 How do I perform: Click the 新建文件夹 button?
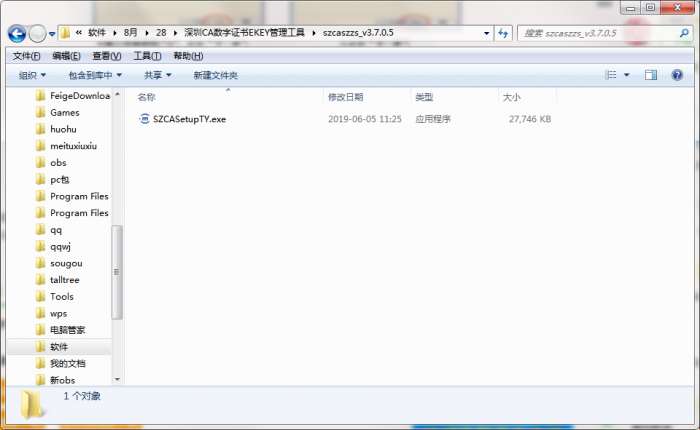pos(215,75)
